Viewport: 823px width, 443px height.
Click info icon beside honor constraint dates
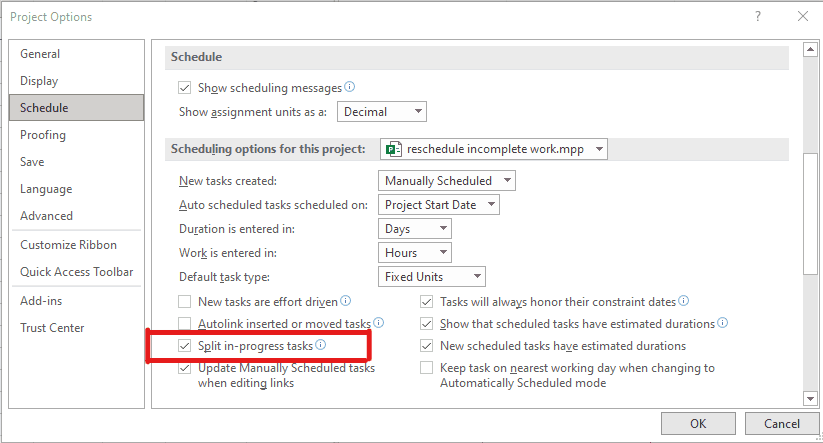coord(683,301)
